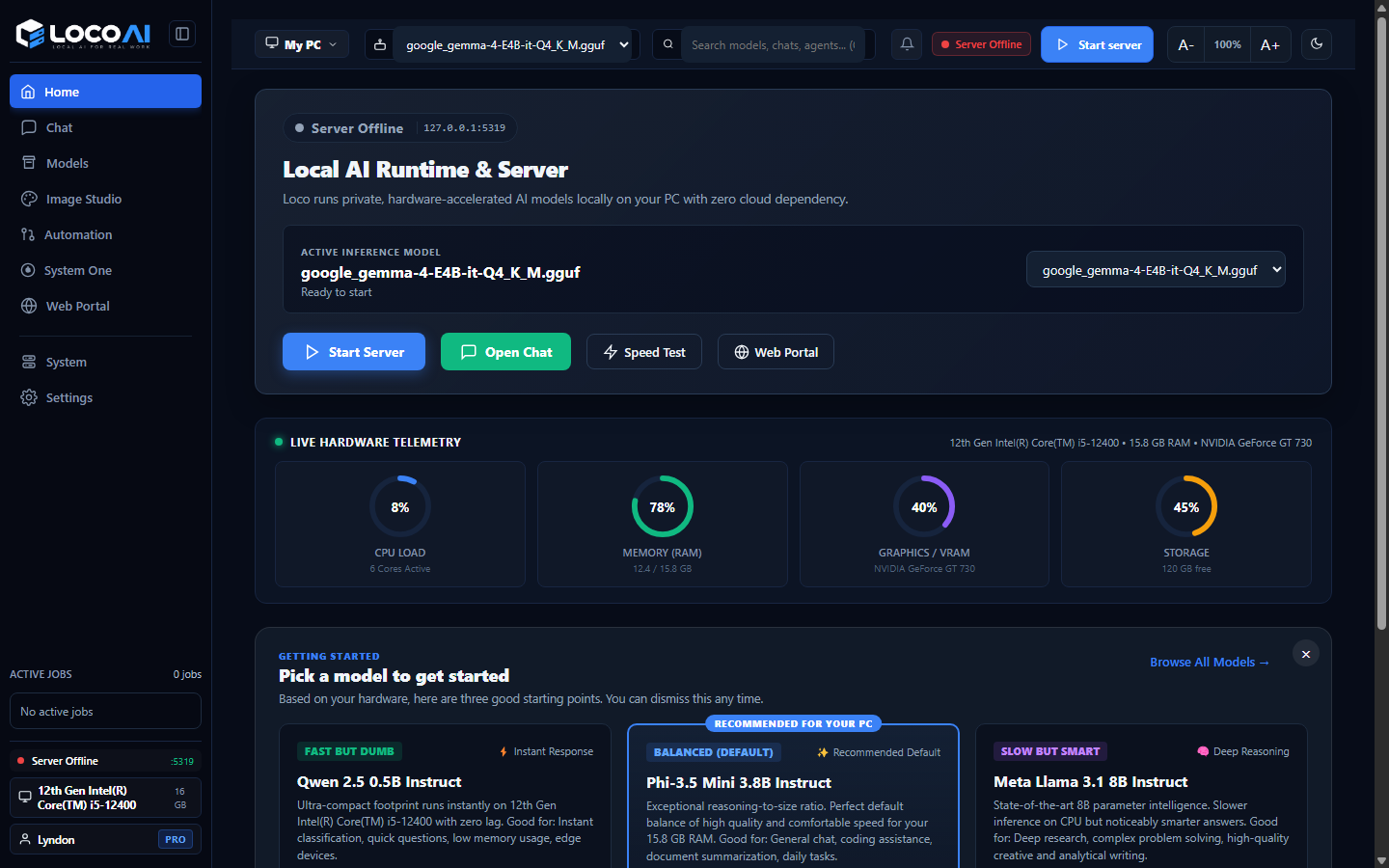Click the search magnifier icon

(667, 44)
